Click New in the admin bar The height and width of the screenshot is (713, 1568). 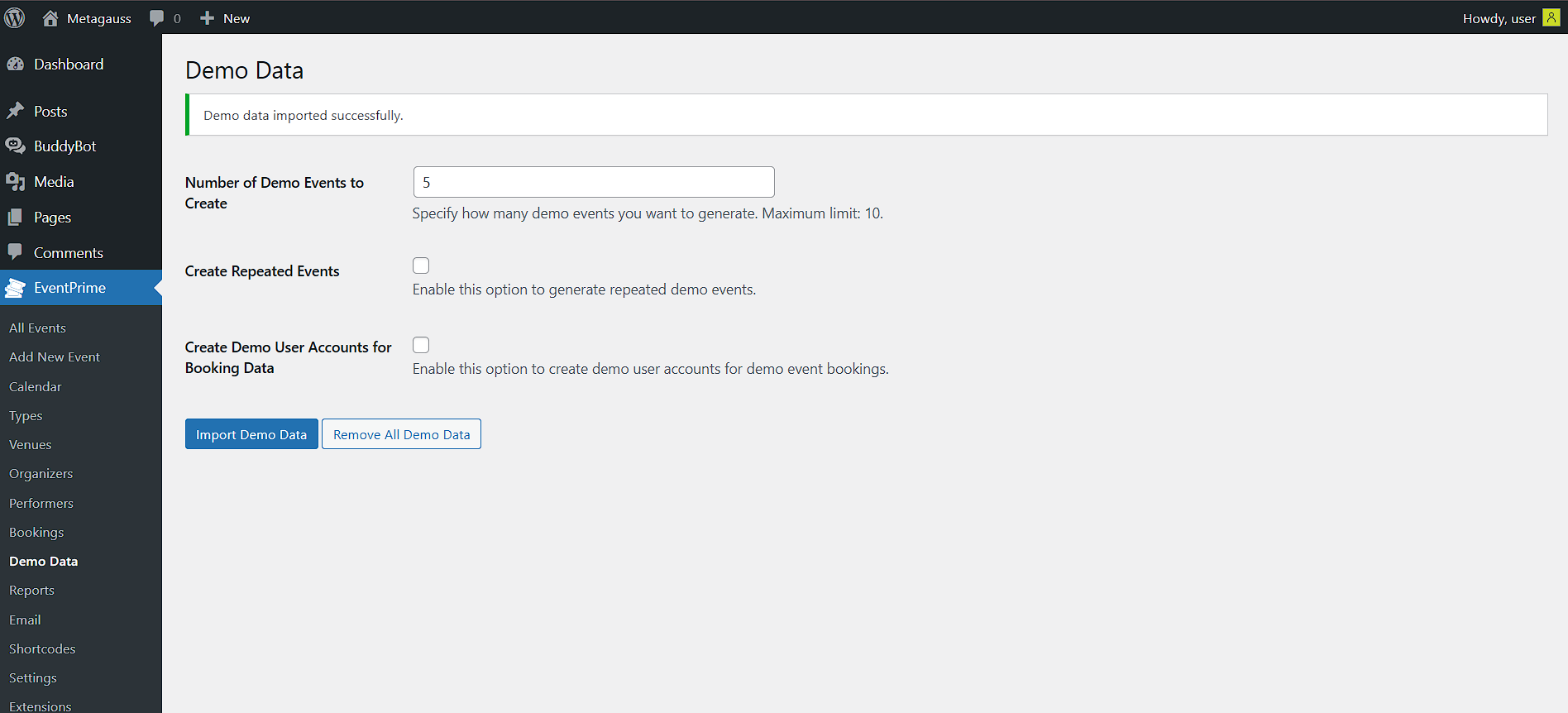click(237, 18)
